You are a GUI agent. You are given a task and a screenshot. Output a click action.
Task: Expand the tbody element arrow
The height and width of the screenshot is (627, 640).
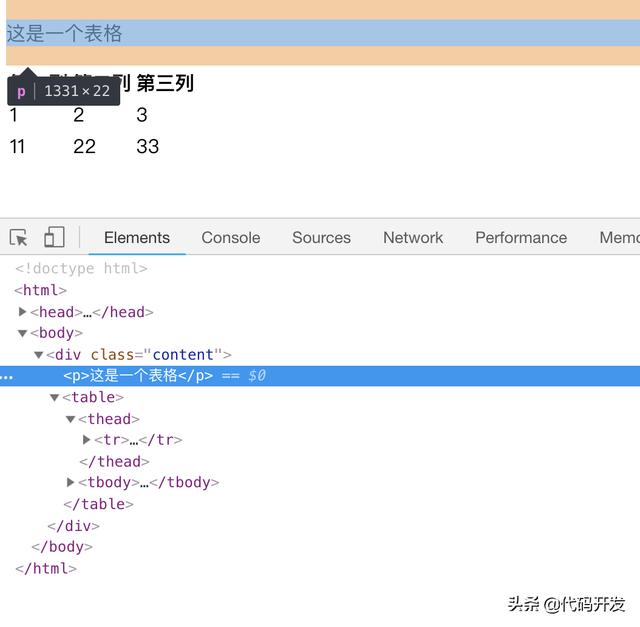(71, 482)
